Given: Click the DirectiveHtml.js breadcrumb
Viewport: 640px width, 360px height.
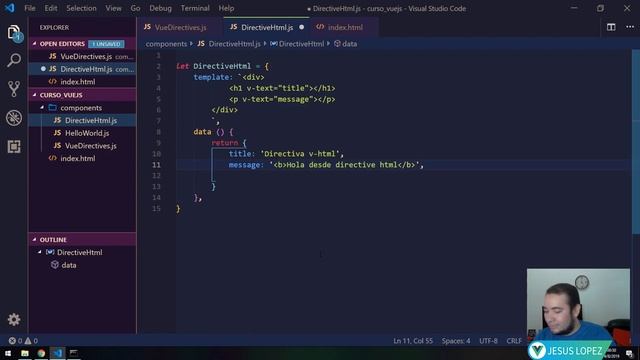Looking at the screenshot, I should click(229, 44).
